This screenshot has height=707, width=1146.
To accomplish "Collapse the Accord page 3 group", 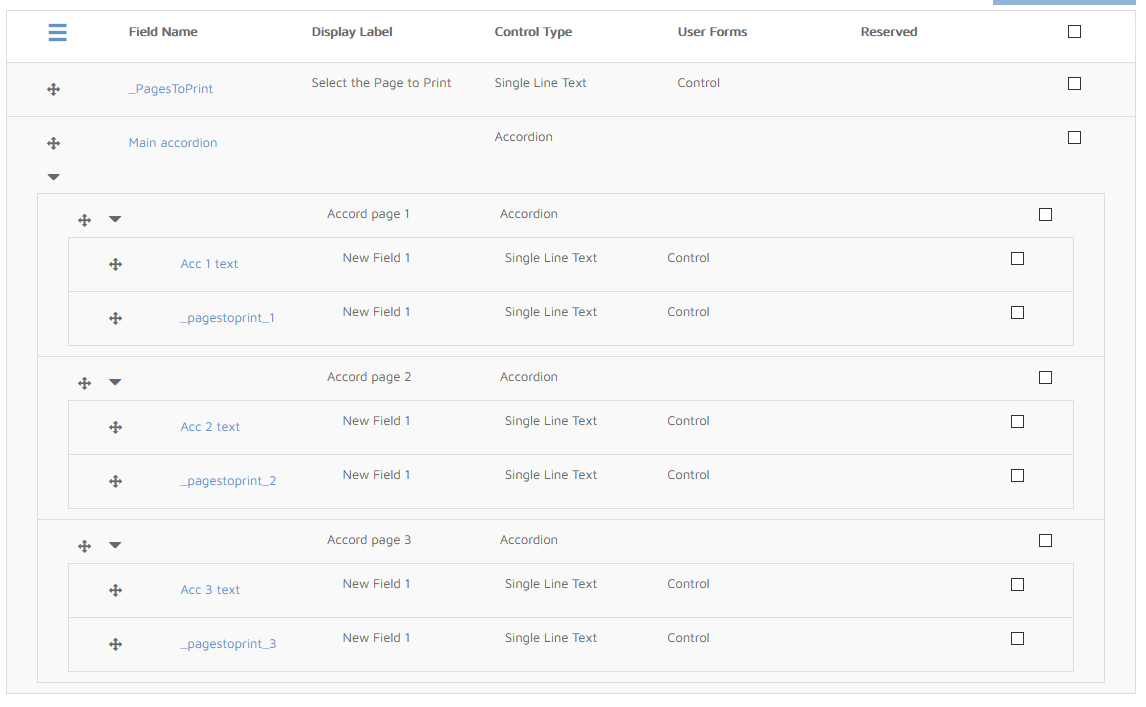I will pyautogui.click(x=115, y=545).
